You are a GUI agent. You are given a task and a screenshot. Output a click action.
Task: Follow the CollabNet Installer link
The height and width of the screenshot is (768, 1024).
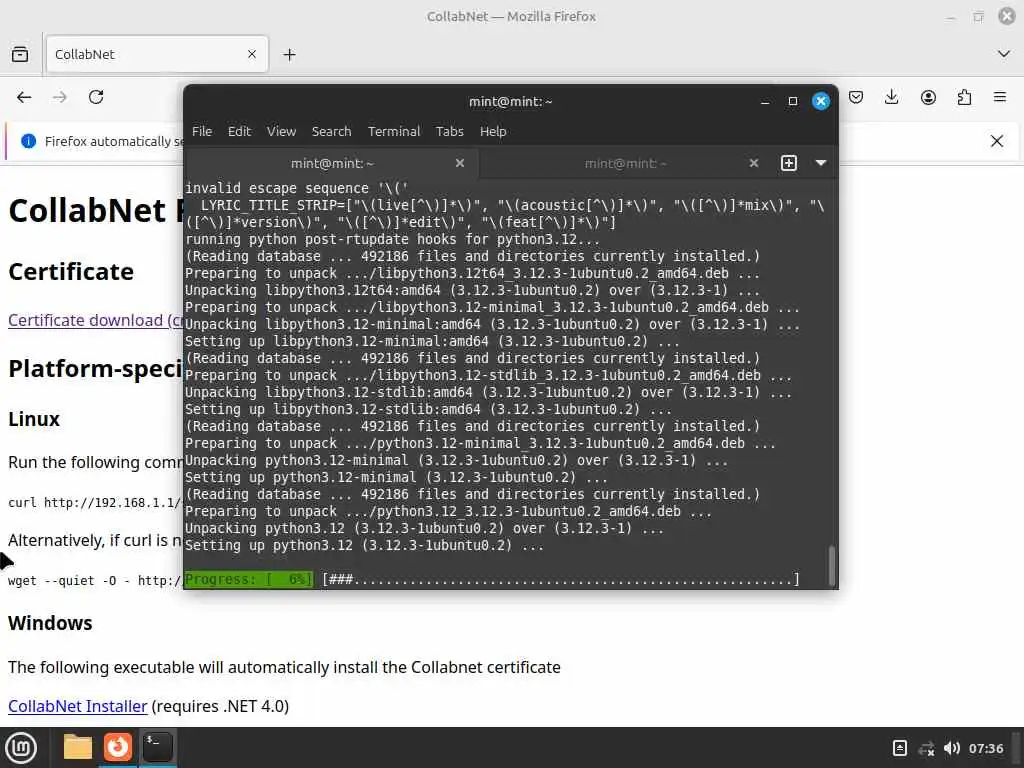pyautogui.click(x=78, y=706)
